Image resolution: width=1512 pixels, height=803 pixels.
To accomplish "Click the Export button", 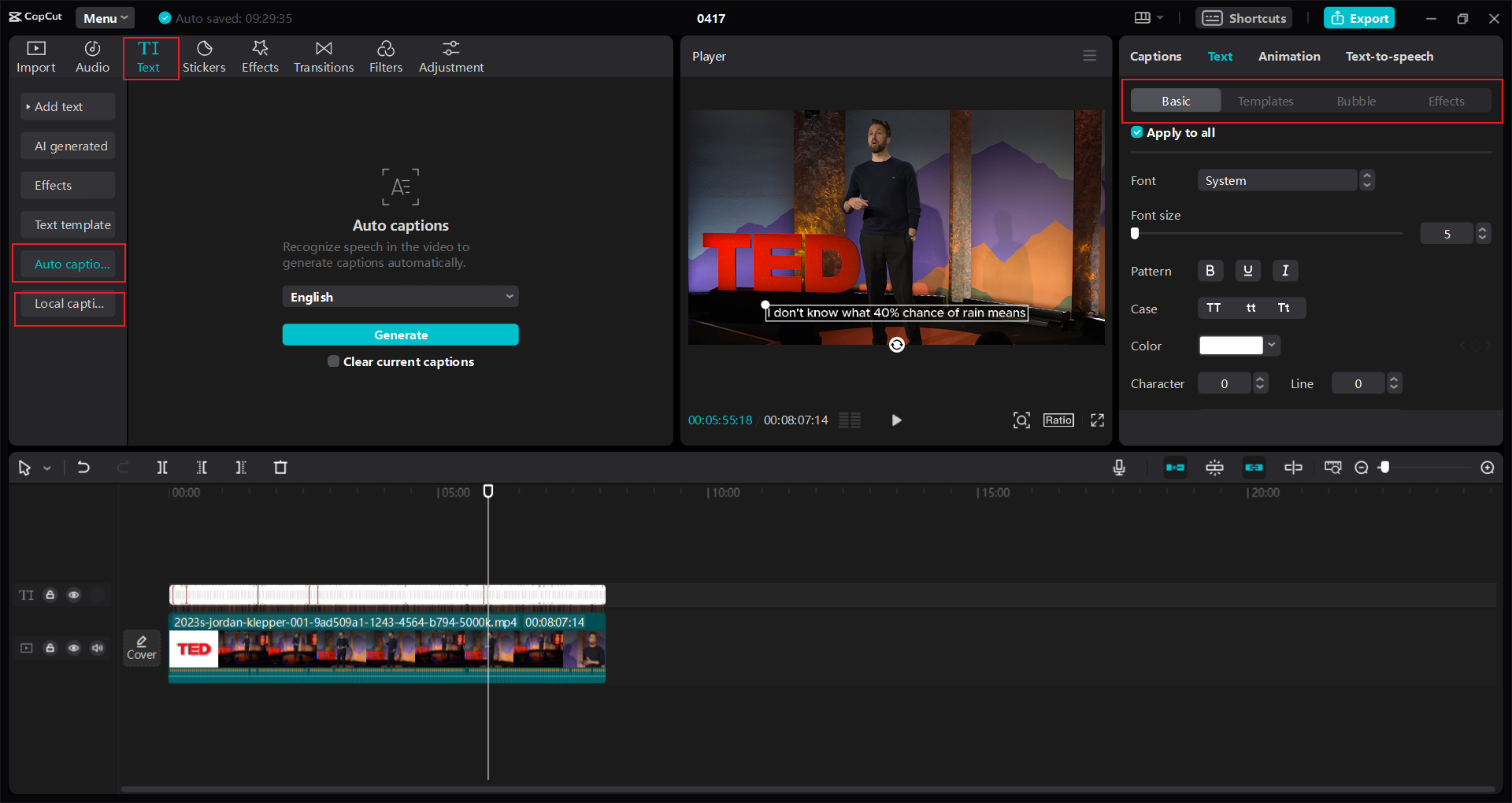I will (x=1359, y=17).
